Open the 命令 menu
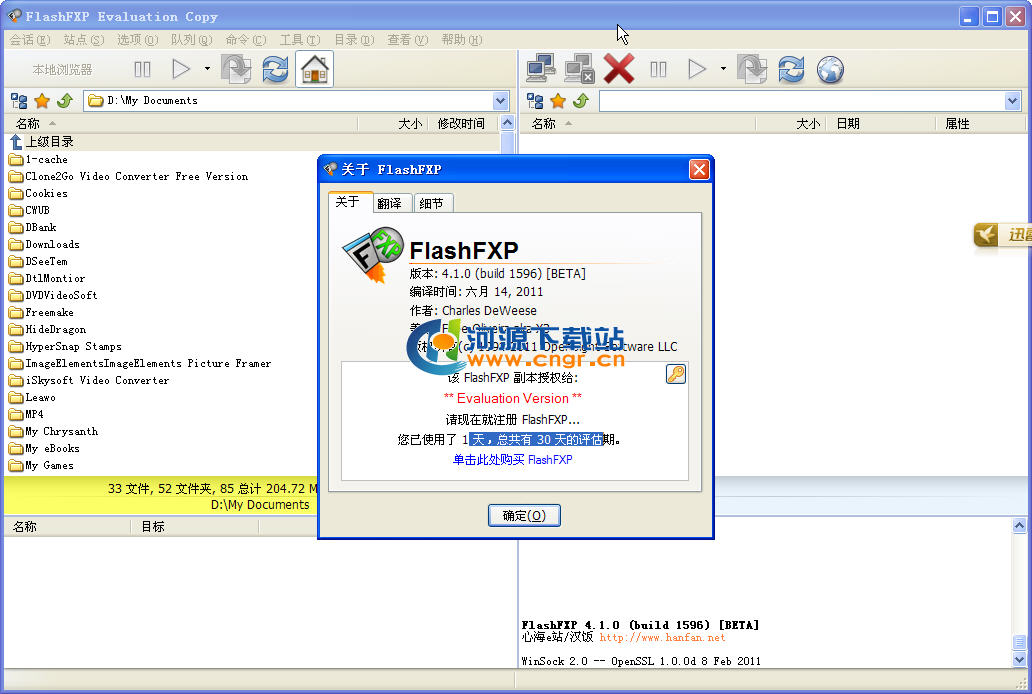 245,40
